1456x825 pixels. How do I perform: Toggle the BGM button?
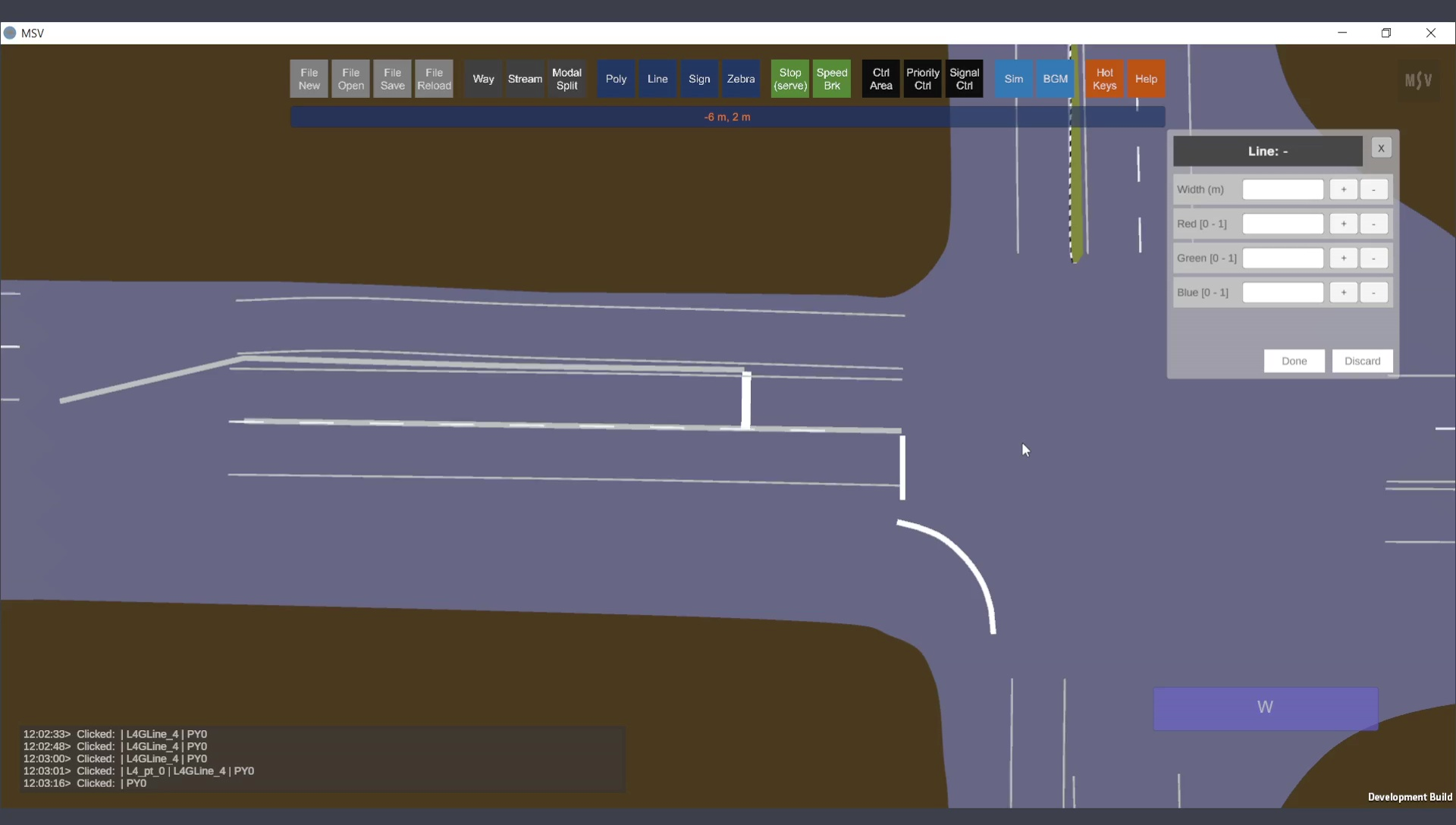click(1055, 79)
